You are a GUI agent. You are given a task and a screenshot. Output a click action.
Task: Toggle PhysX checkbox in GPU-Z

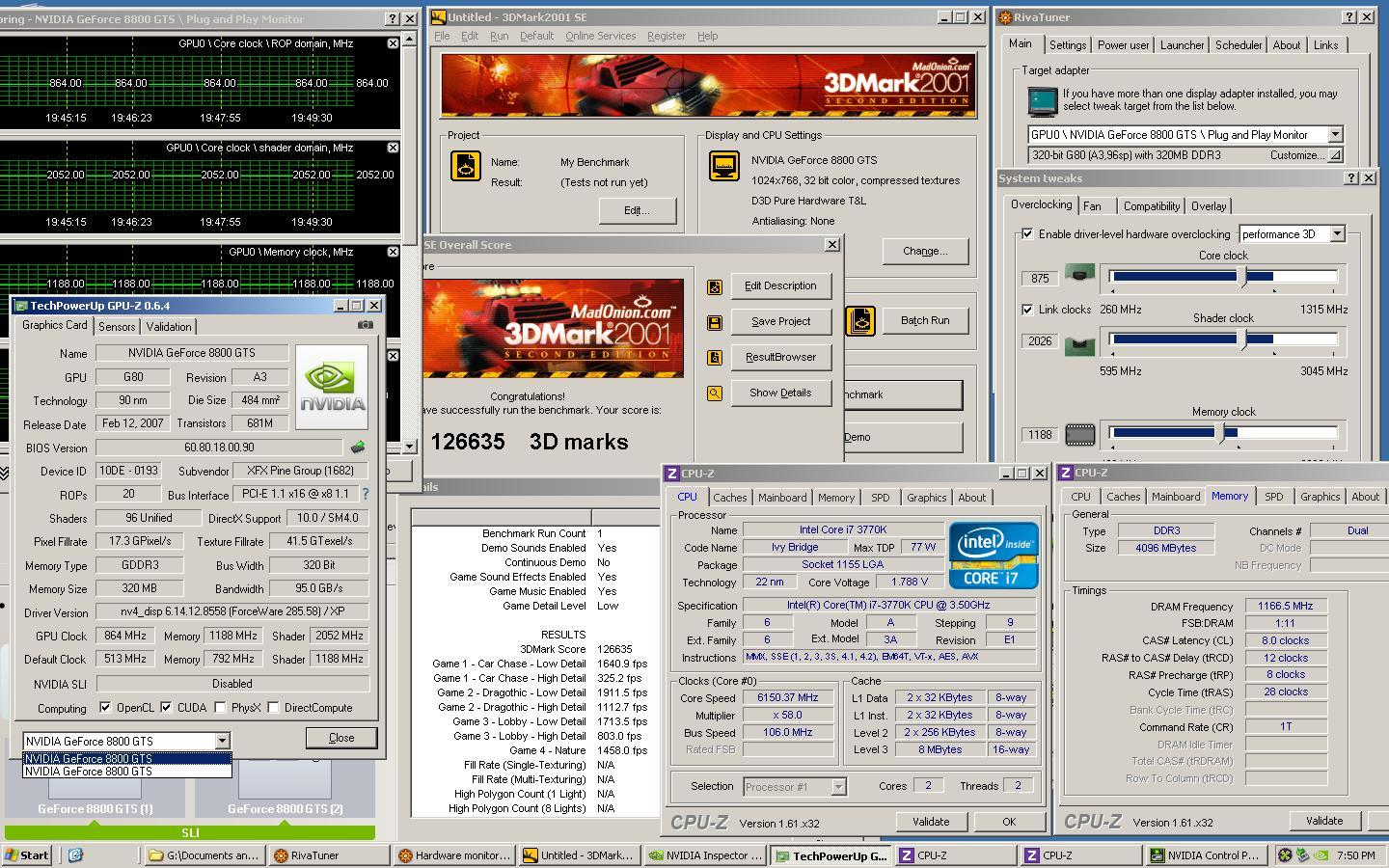(220, 707)
